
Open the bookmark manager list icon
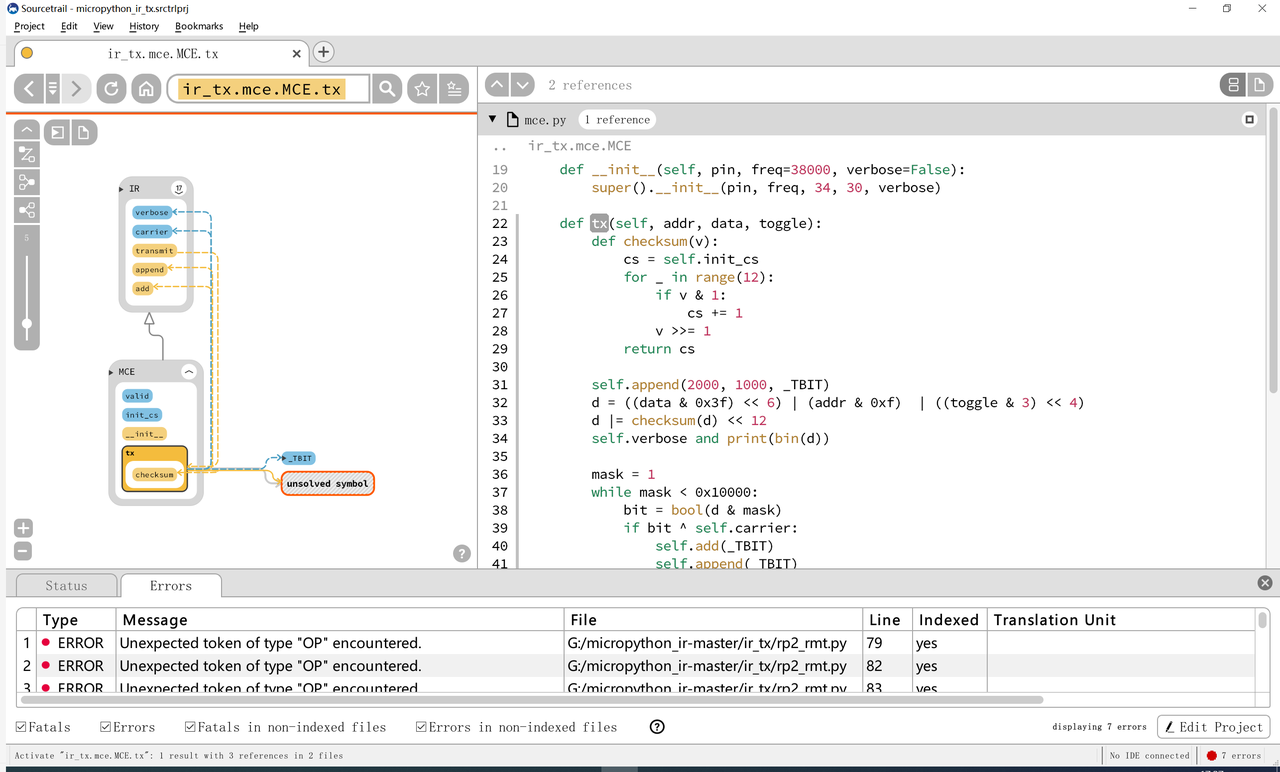point(454,89)
